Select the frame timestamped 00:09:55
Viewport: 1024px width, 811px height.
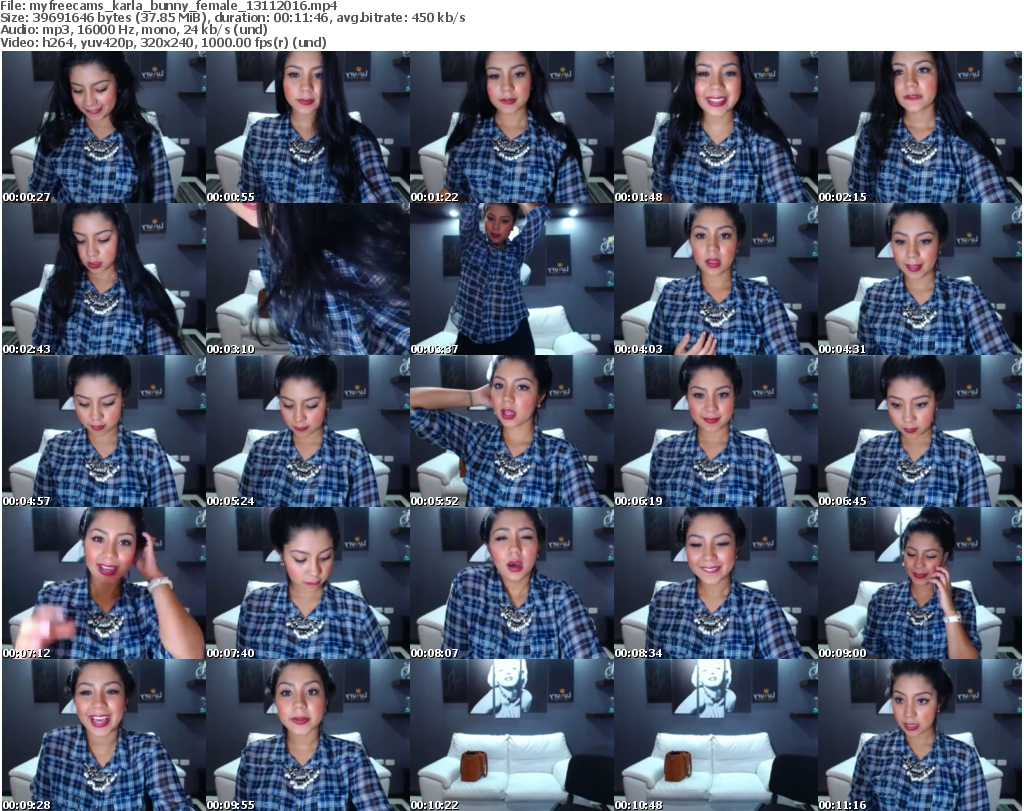click(x=307, y=735)
